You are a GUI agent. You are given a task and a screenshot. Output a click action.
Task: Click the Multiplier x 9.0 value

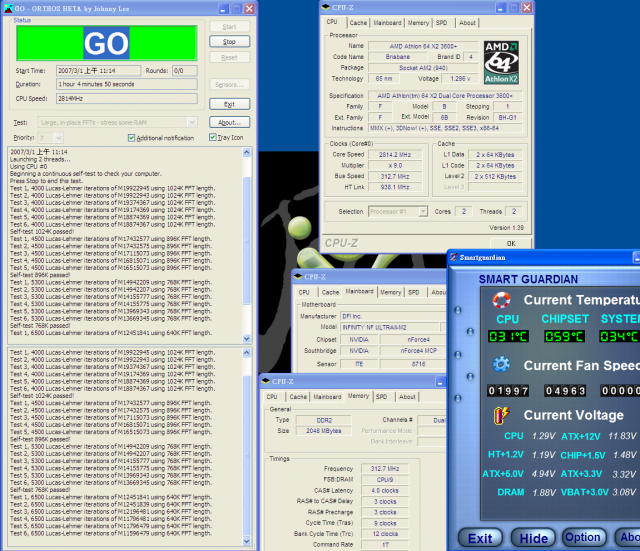(395, 166)
